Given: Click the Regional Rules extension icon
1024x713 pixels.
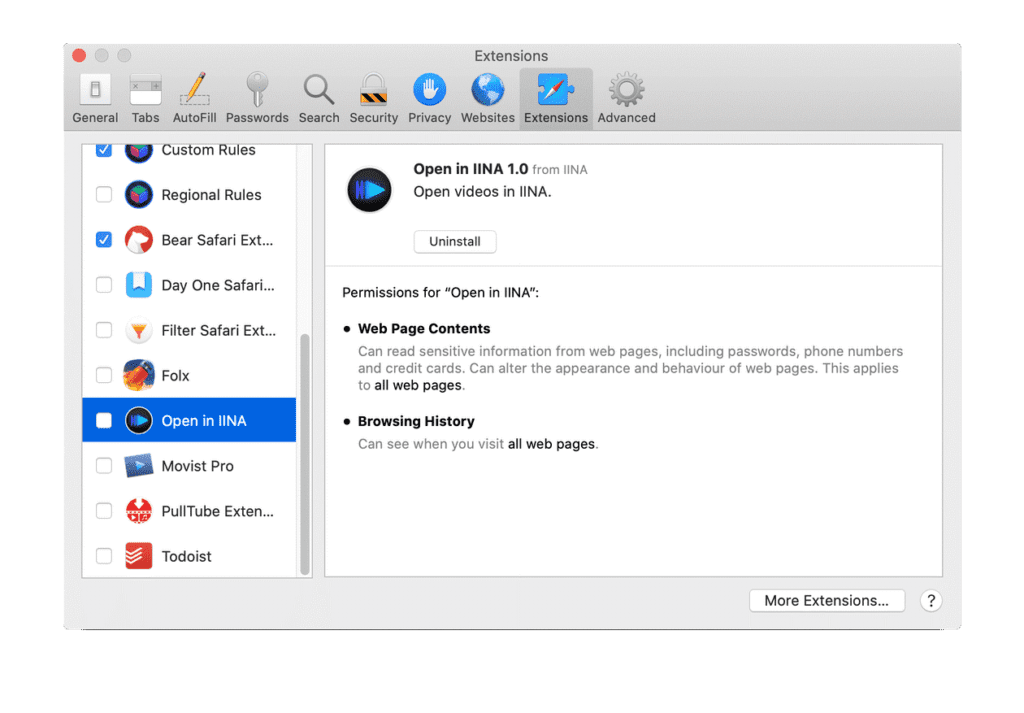Looking at the screenshot, I should [138, 195].
